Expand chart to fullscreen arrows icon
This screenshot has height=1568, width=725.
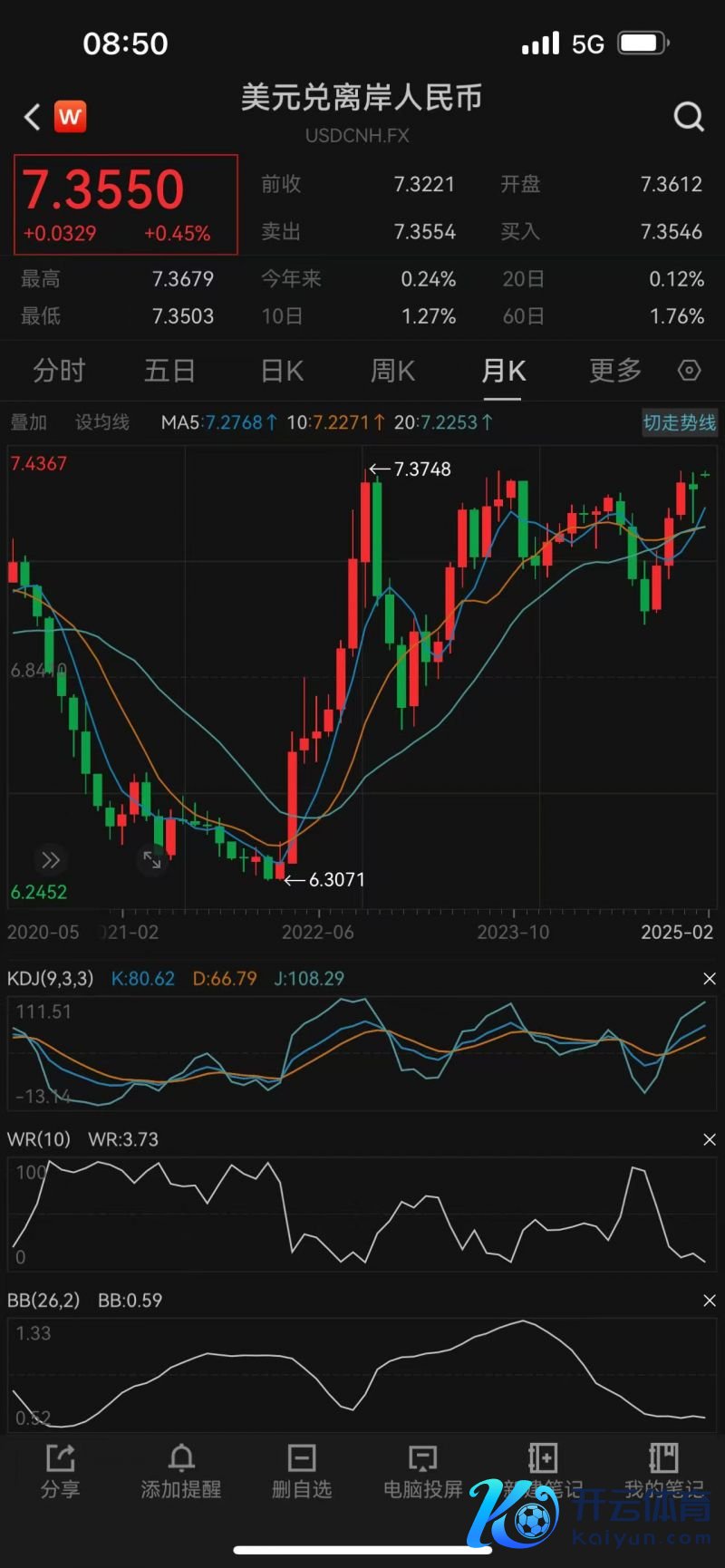pos(152,859)
